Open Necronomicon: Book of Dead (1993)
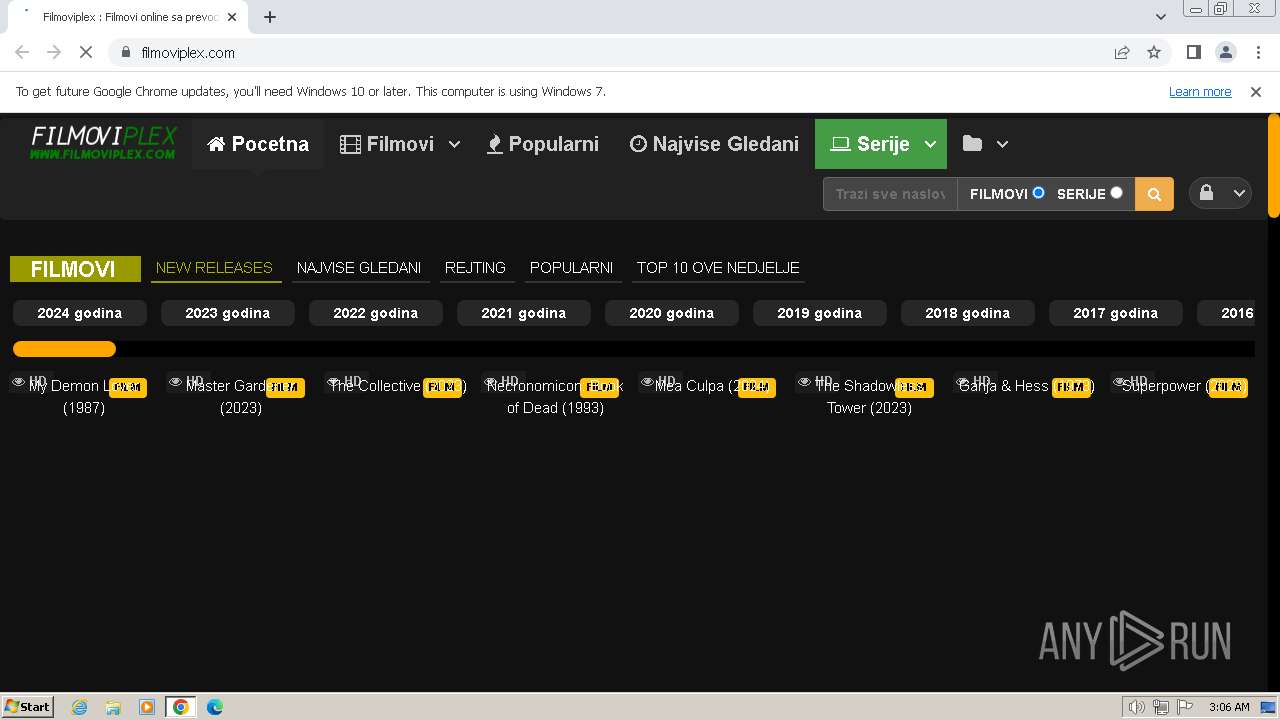 555,397
